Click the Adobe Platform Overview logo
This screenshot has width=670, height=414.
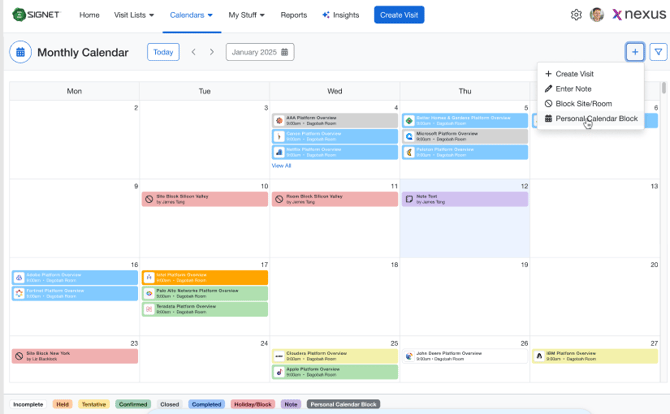19,278
